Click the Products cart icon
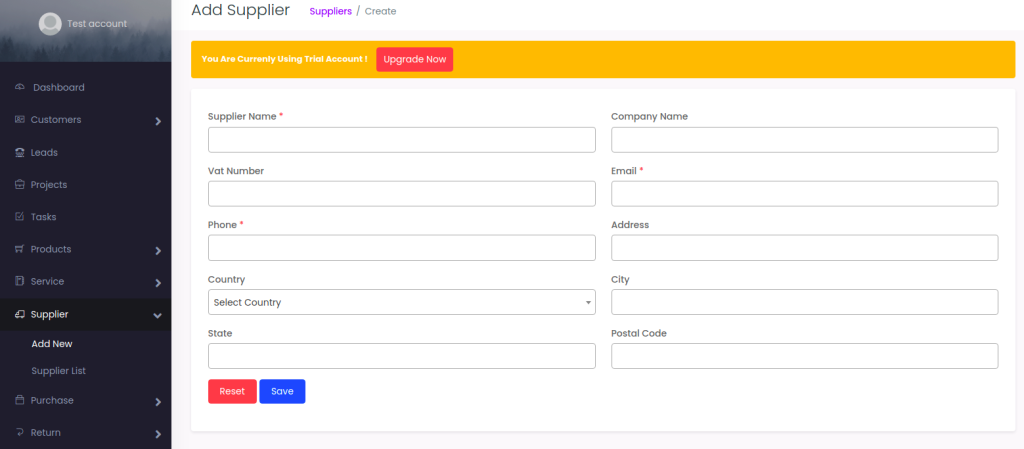Screen dimensions: 1024x449 tap(20, 249)
